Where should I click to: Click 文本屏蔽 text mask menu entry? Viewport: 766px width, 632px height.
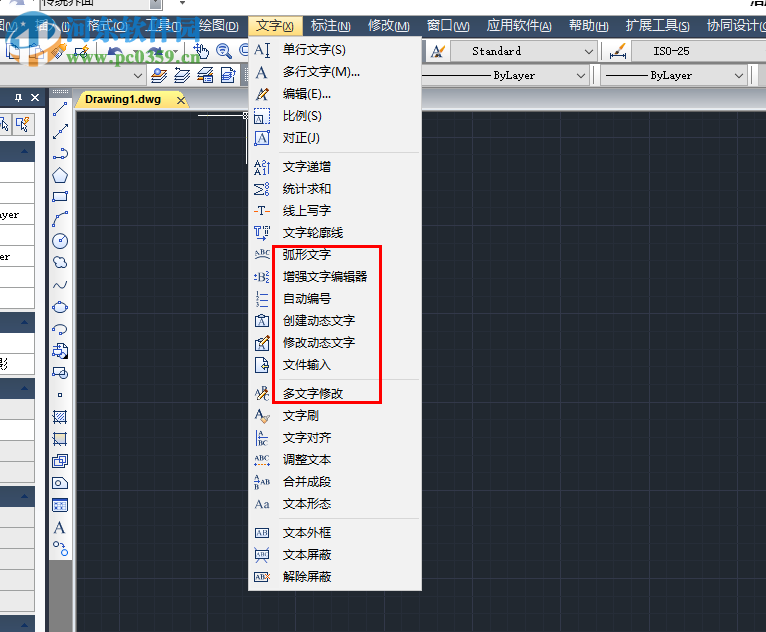tap(306, 555)
